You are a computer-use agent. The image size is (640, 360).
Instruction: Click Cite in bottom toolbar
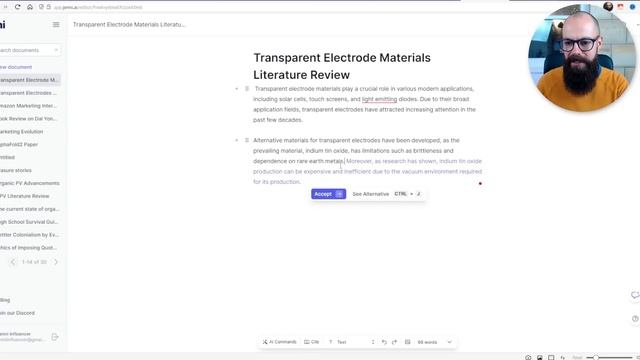click(311, 342)
